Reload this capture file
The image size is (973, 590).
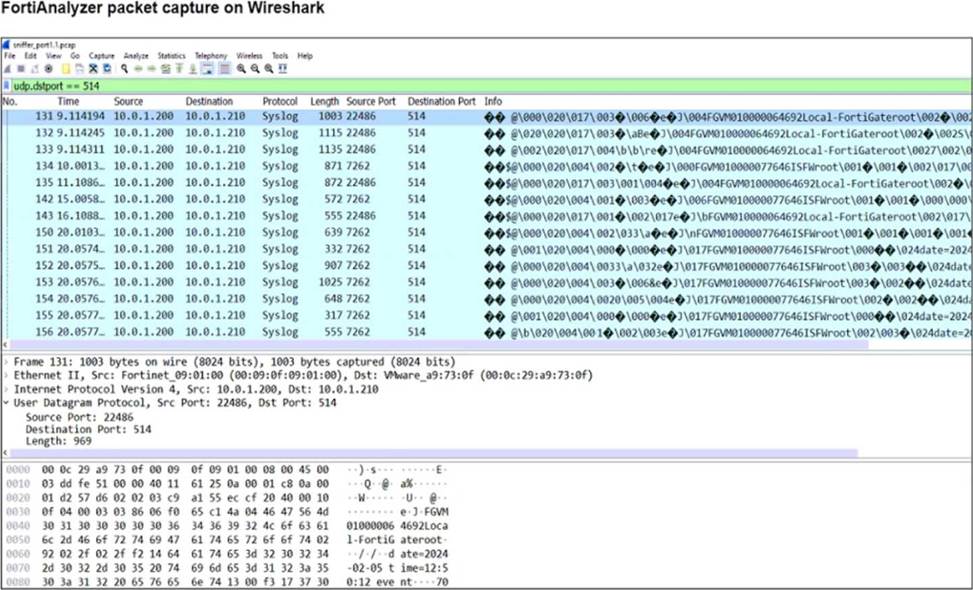point(107,69)
